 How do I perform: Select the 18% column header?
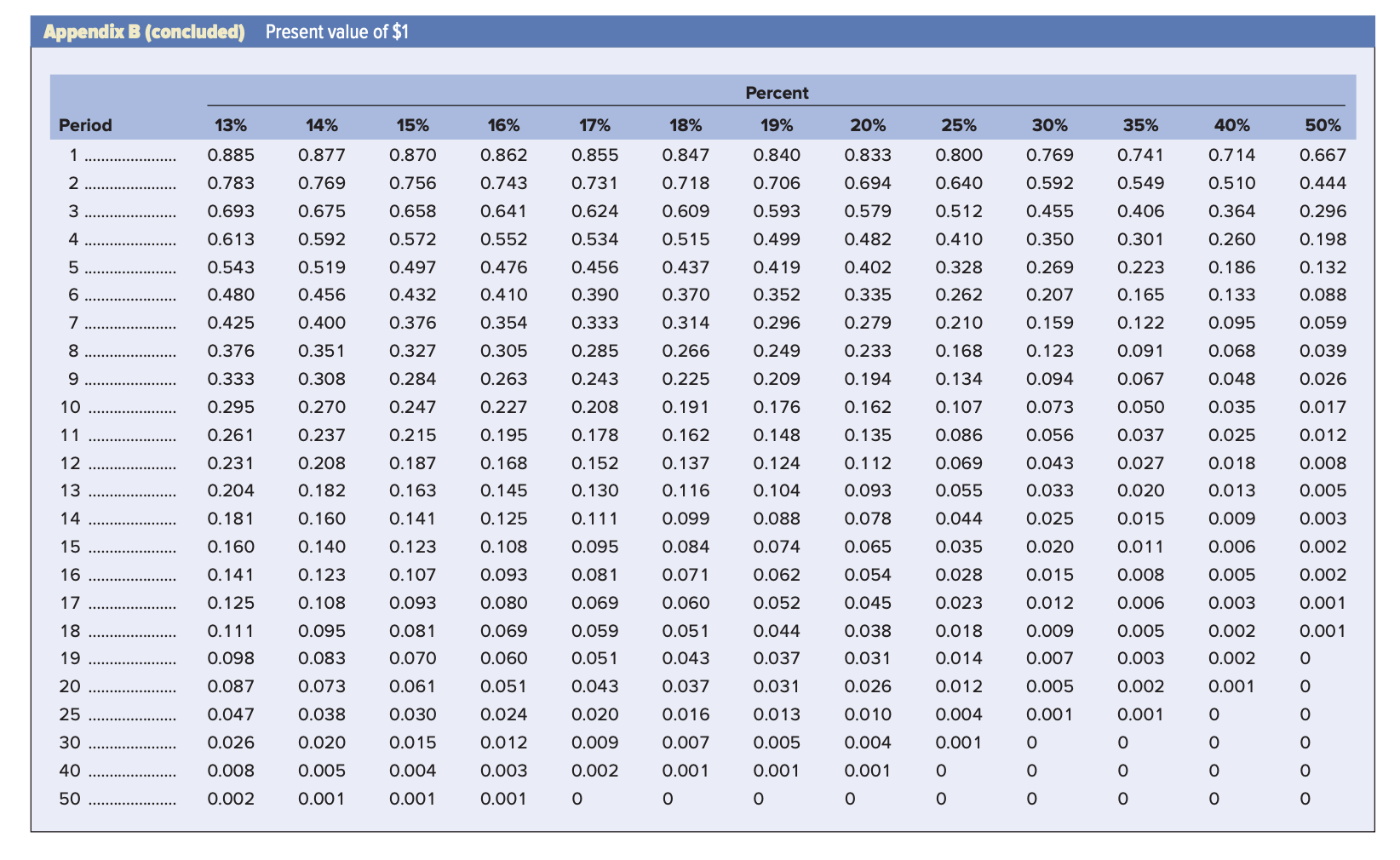(x=686, y=125)
